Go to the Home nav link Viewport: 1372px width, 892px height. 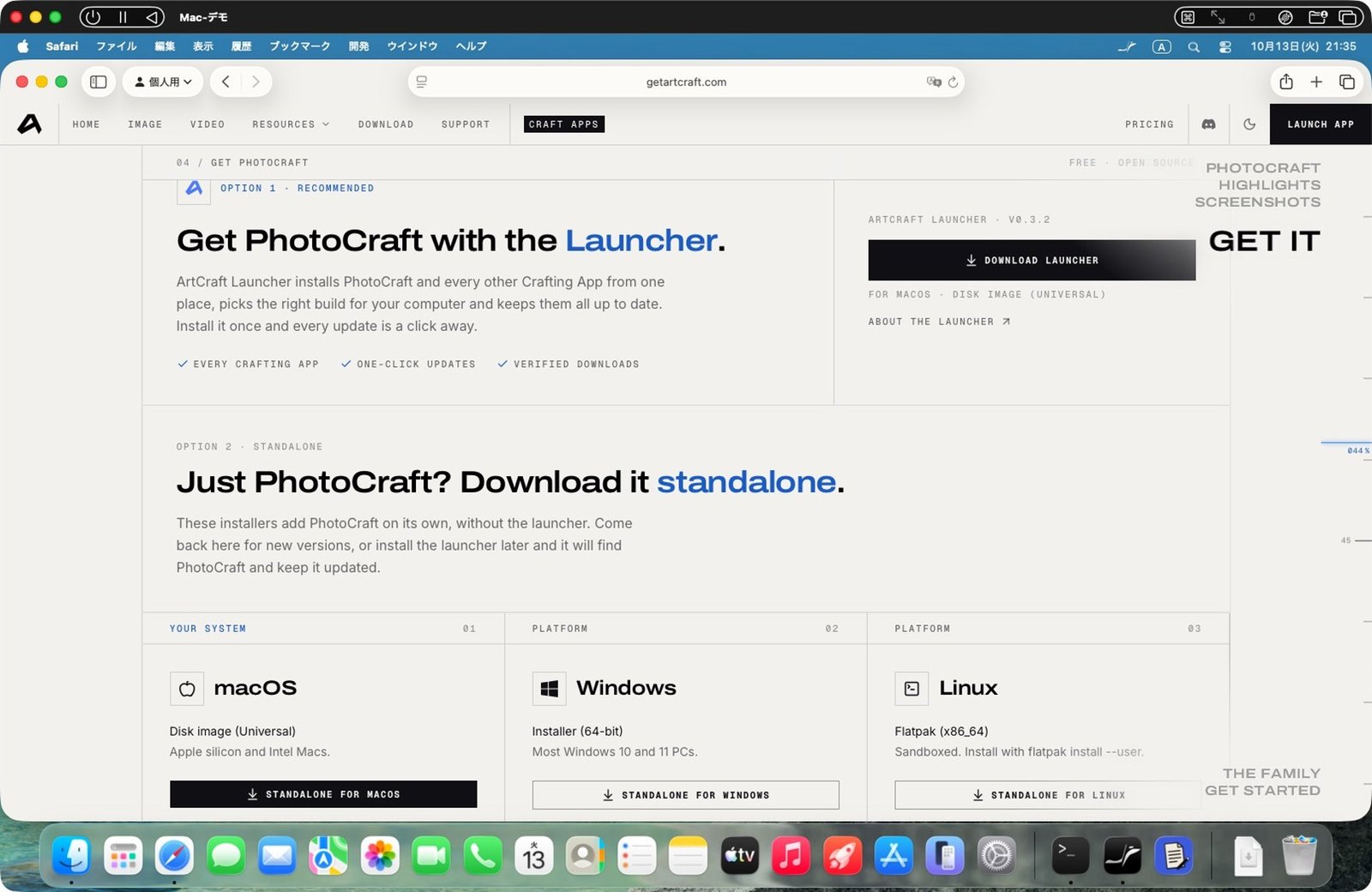[86, 124]
